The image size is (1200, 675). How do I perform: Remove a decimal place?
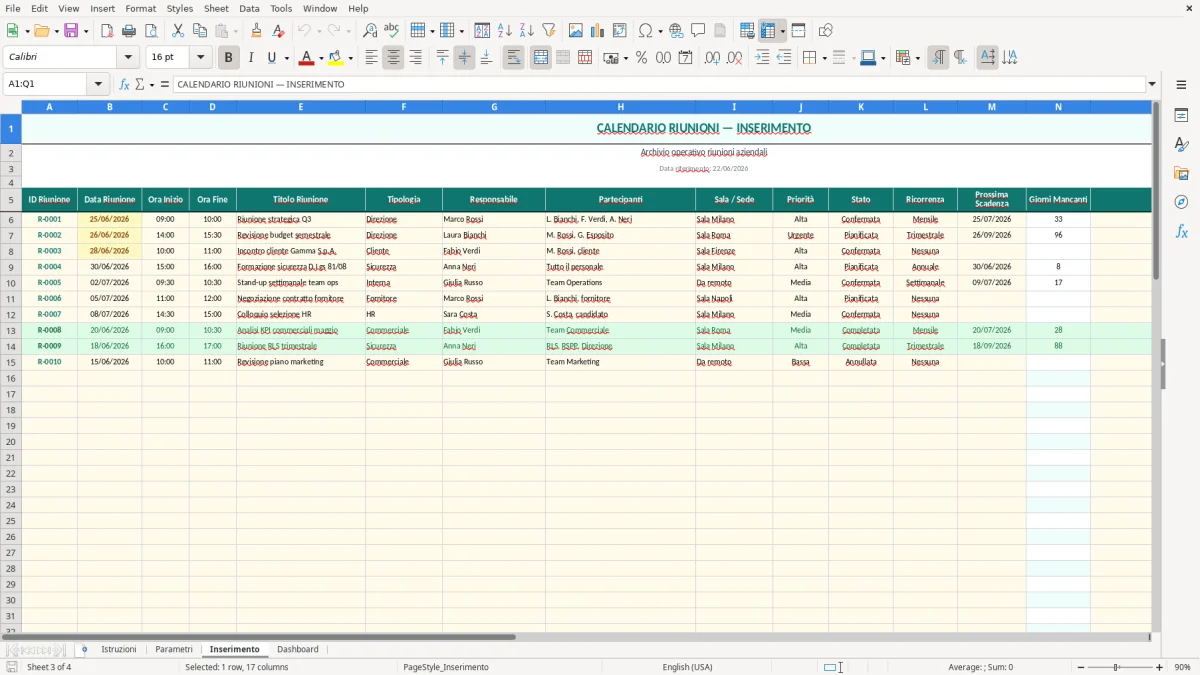tap(734, 58)
